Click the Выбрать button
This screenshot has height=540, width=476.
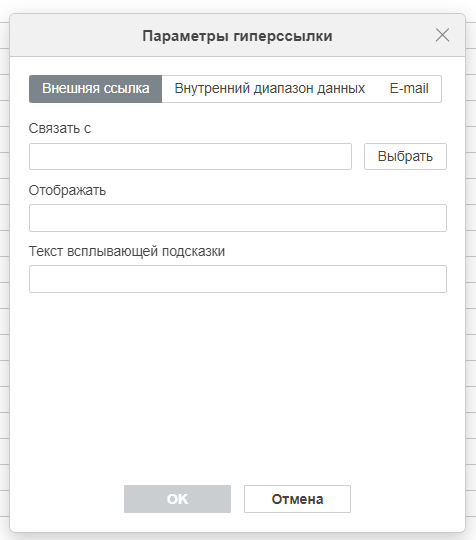(x=405, y=156)
